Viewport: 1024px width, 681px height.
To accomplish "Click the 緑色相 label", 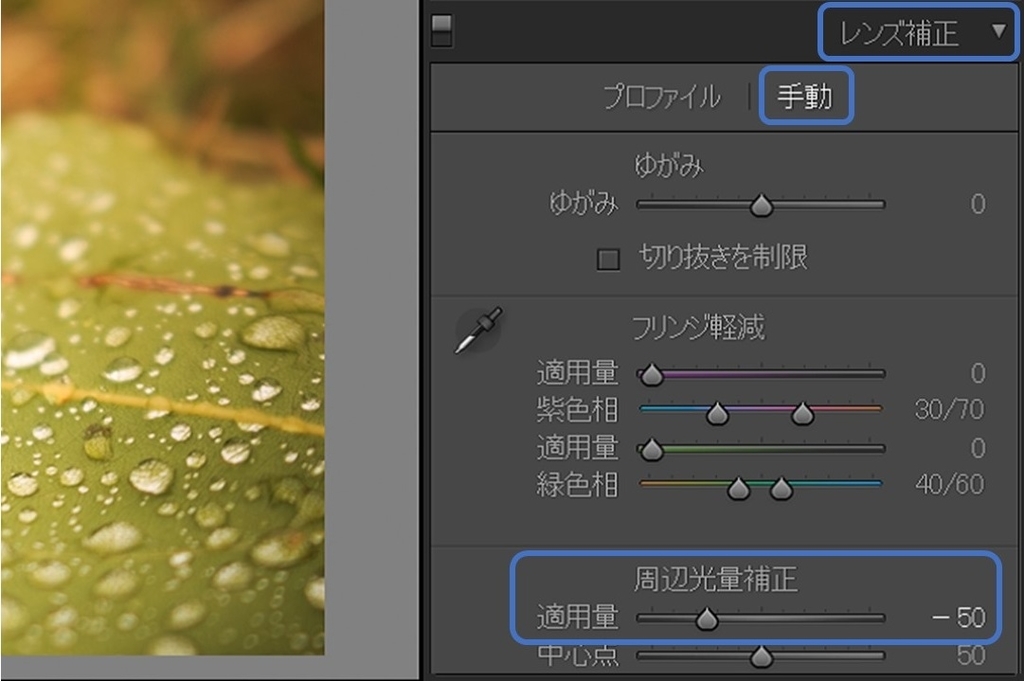I will [x=577, y=485].
